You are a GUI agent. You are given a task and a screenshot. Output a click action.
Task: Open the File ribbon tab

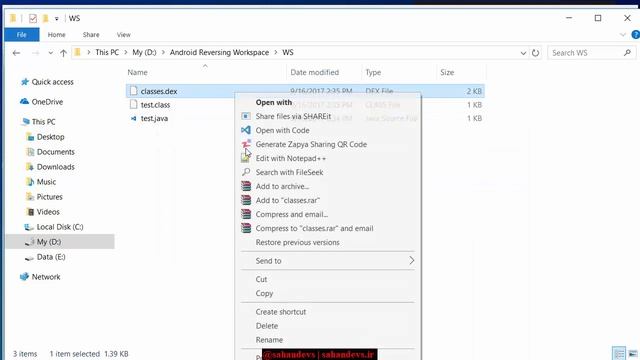click(22, 35)
